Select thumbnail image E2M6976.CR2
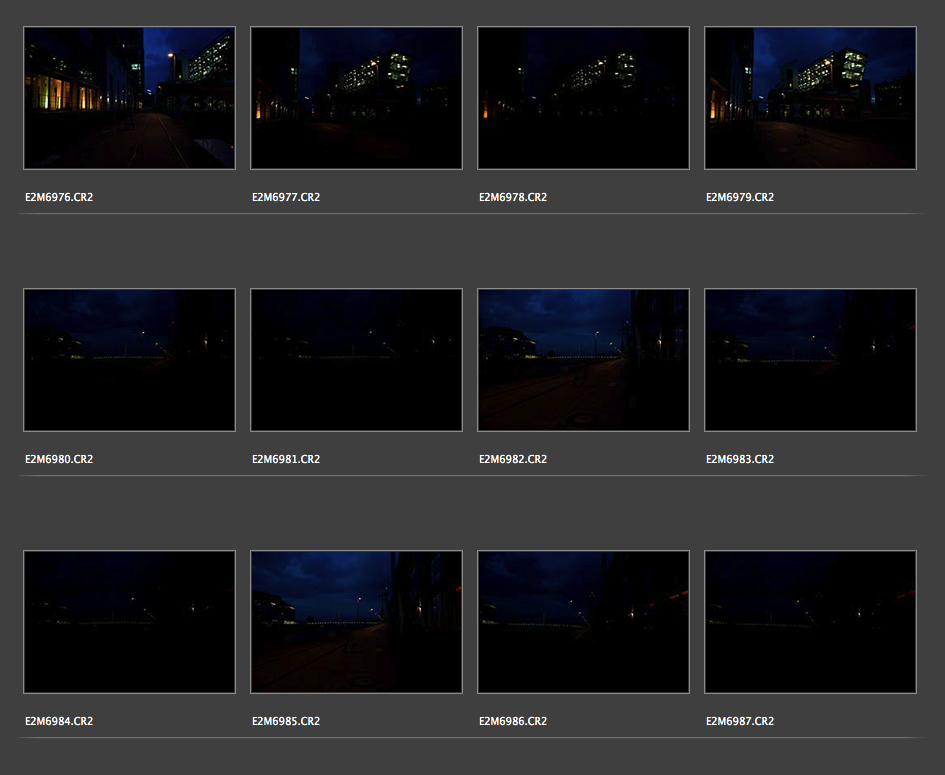 click(x=129, y=98)
